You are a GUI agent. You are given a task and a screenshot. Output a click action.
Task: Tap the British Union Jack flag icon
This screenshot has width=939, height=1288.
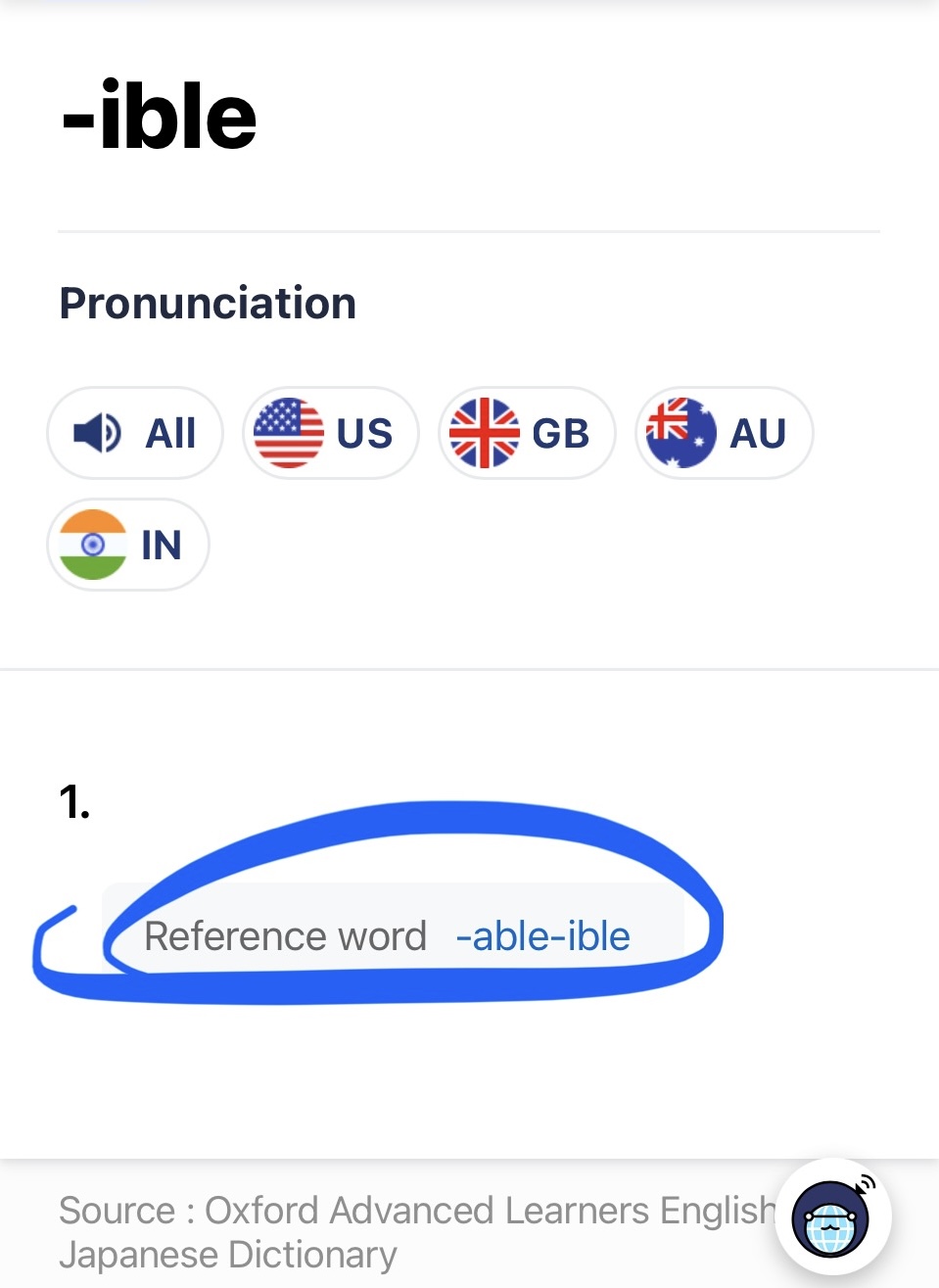pos(485,433)
